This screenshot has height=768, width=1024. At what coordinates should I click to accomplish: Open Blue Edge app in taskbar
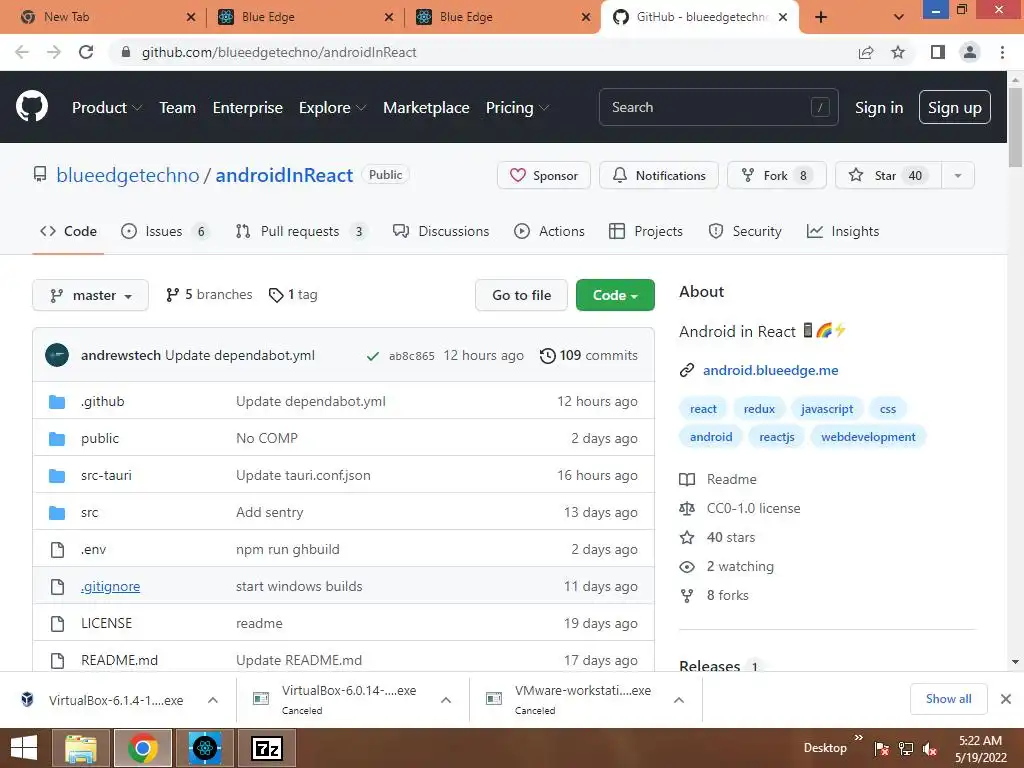(x=205, y=748)
